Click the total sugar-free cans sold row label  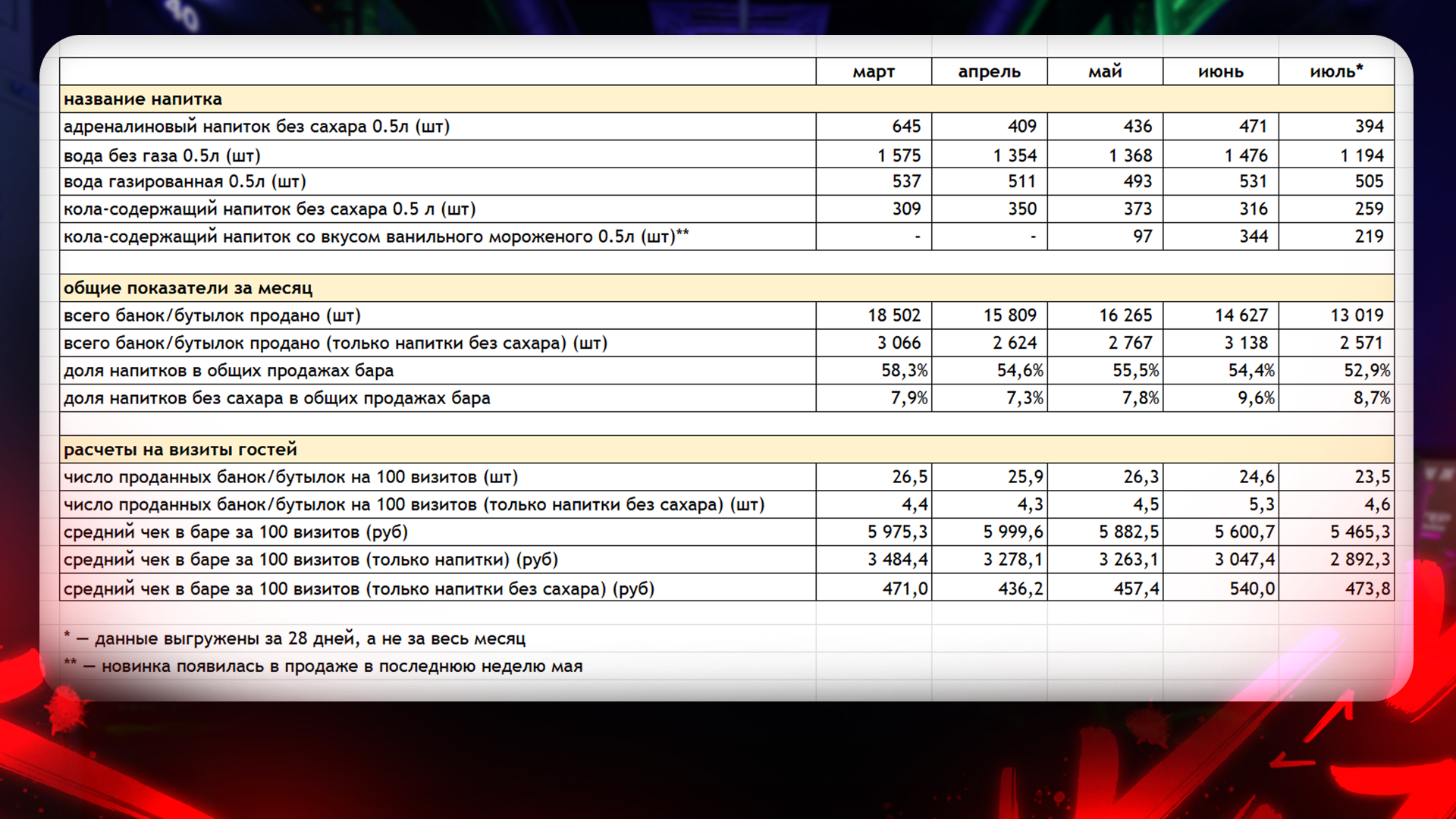pyautogui.click(x=335, y=343)
